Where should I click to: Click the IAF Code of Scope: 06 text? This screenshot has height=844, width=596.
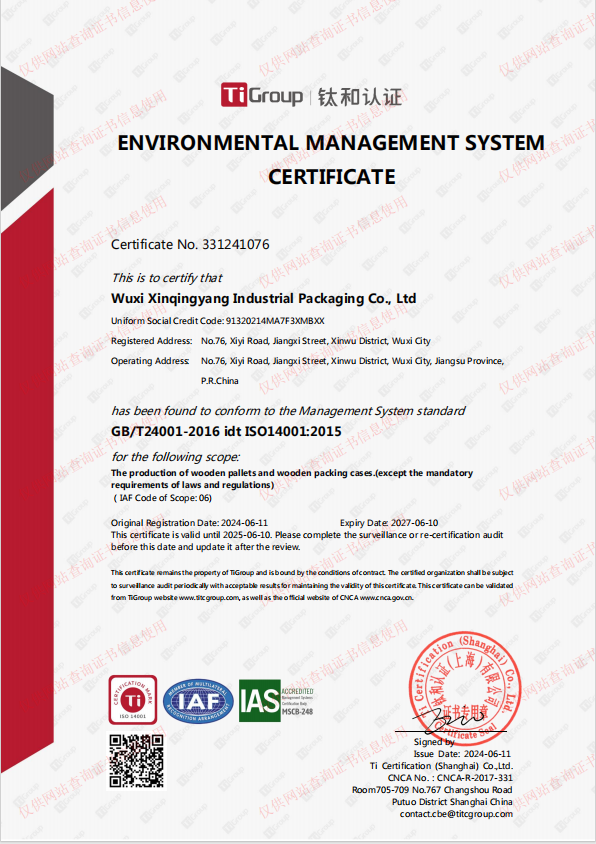pyautogui.click(x=163, y=498)
